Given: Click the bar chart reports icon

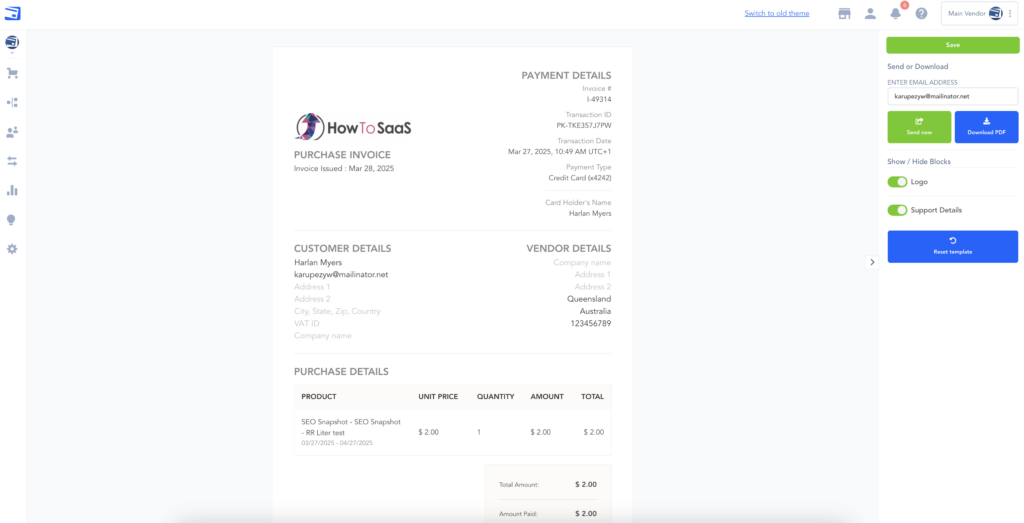Looking at the screenshot, I should (x=12, y=190).
